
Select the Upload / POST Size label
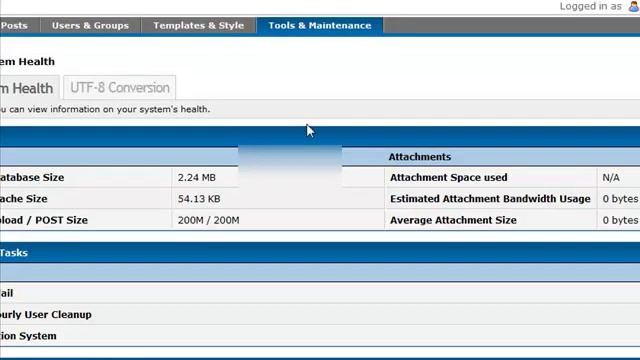coord(44,220)
